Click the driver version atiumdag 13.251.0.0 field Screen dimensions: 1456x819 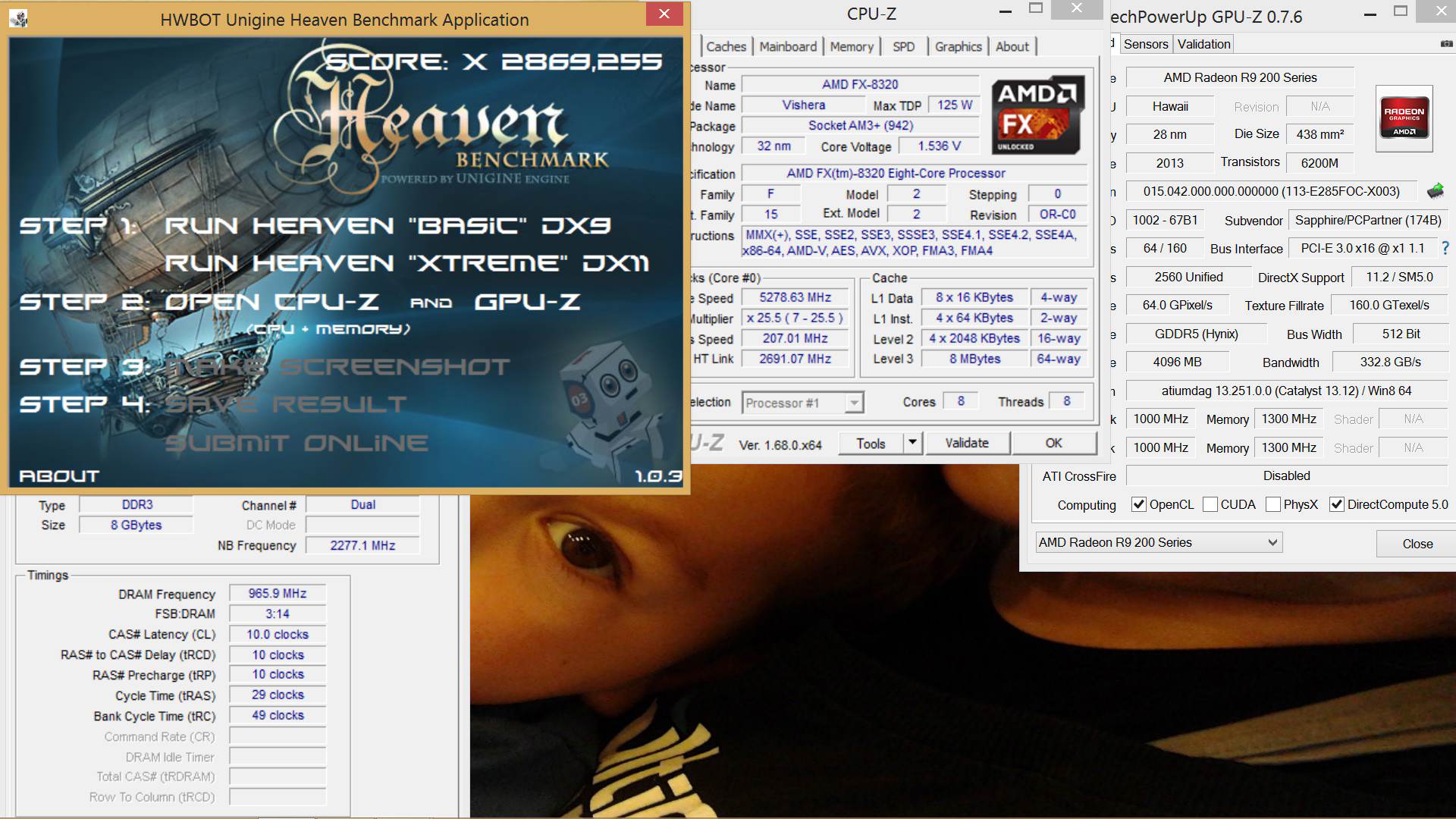[1286, 391]
